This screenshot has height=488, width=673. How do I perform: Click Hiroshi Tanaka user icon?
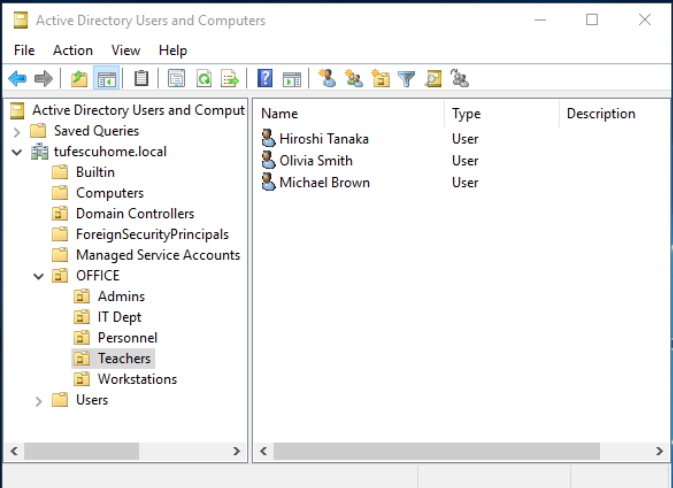point(268,138)
